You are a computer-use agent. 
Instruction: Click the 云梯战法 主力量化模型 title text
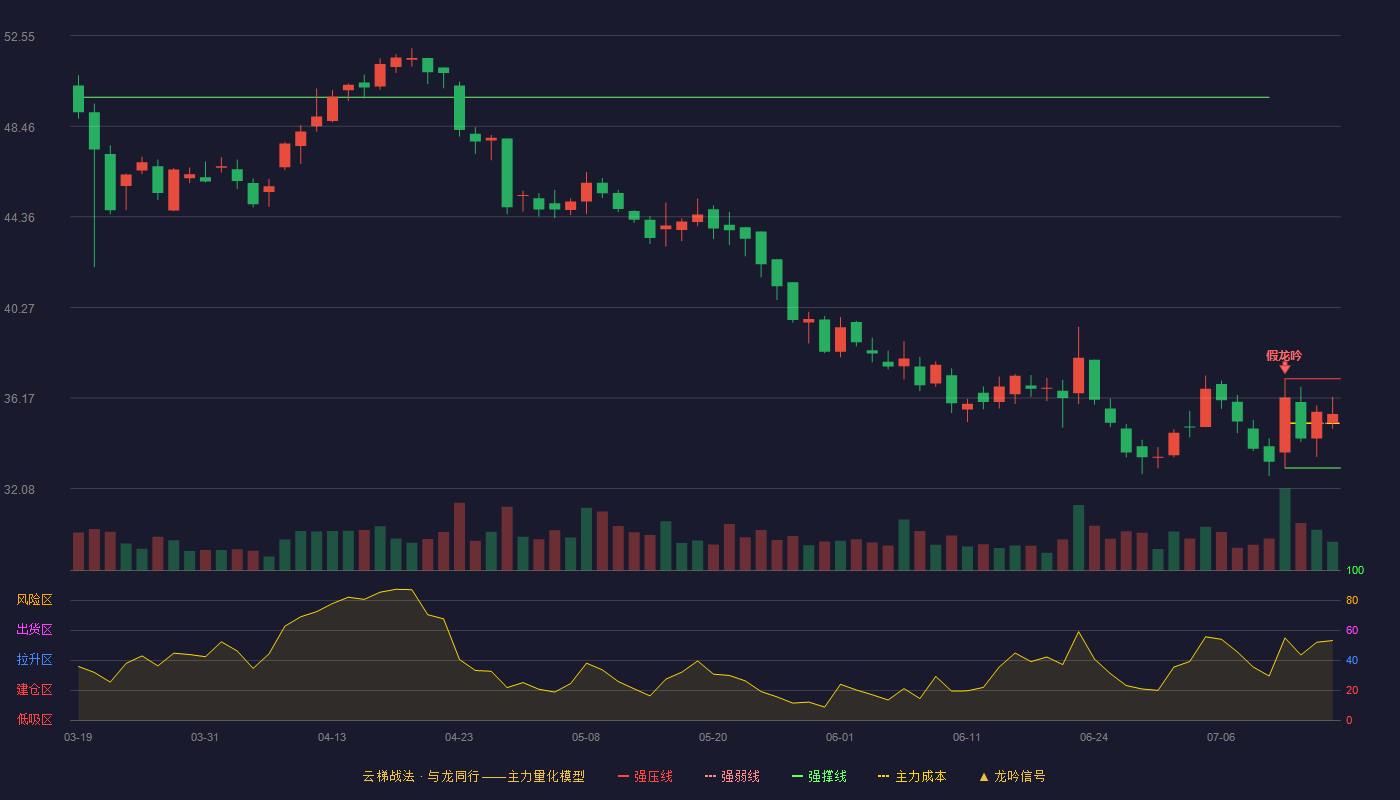[x=473, y=776]
